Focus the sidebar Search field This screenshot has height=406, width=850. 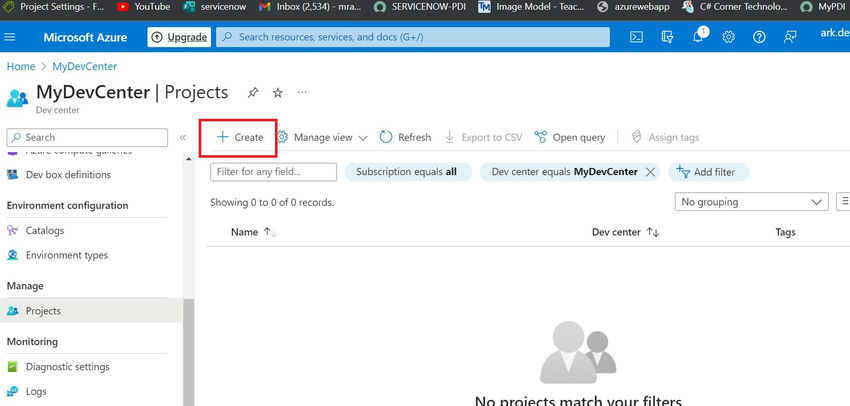point(87,138)
